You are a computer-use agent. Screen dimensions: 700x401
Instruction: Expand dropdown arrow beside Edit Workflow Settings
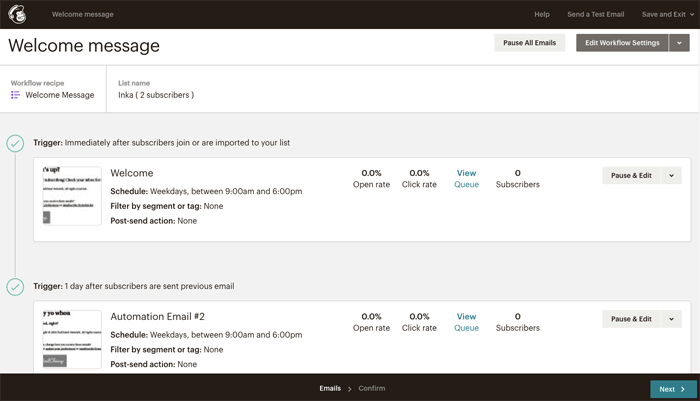[x=679, y=43]
